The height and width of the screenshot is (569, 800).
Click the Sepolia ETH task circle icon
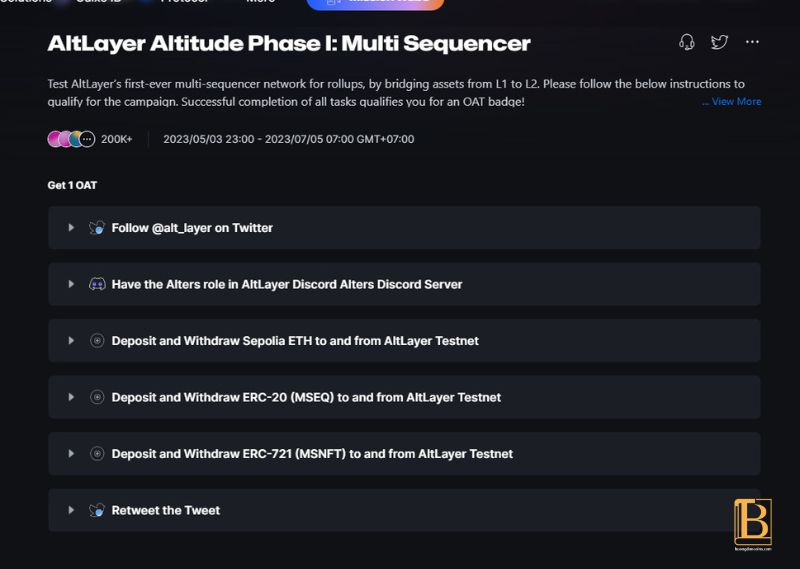point(97,340)
